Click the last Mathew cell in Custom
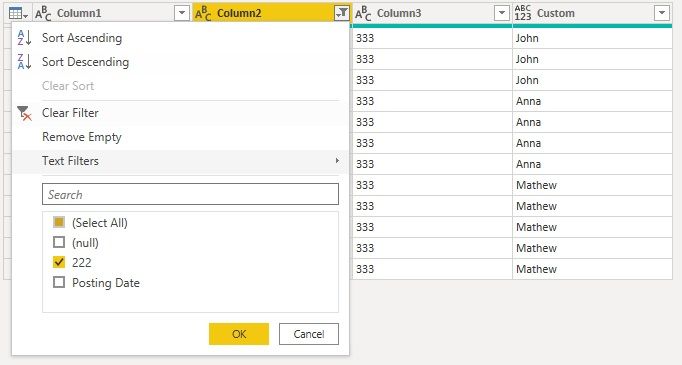 592,269
